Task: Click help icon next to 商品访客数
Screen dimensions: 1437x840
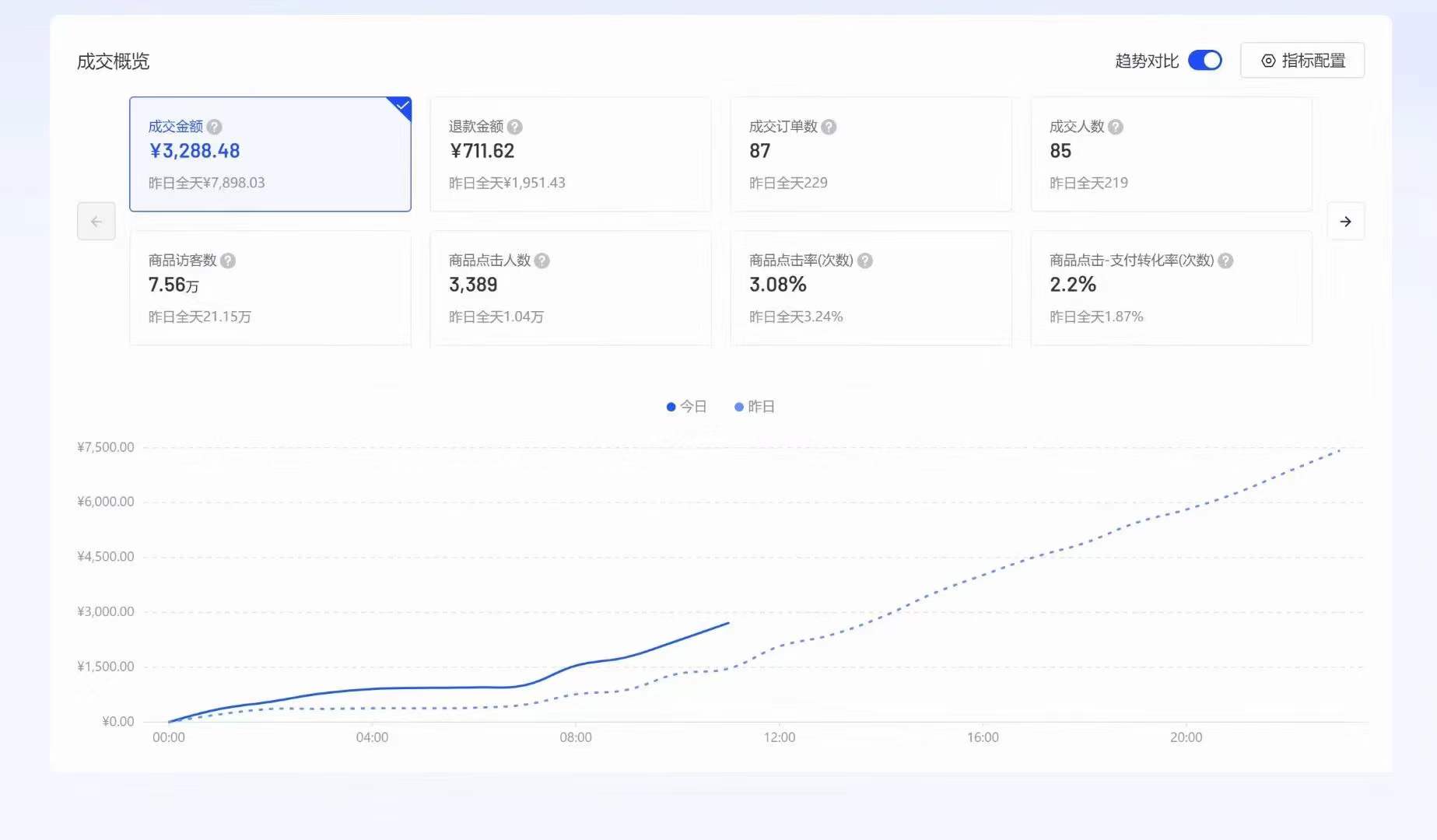Action: point(228,261)
